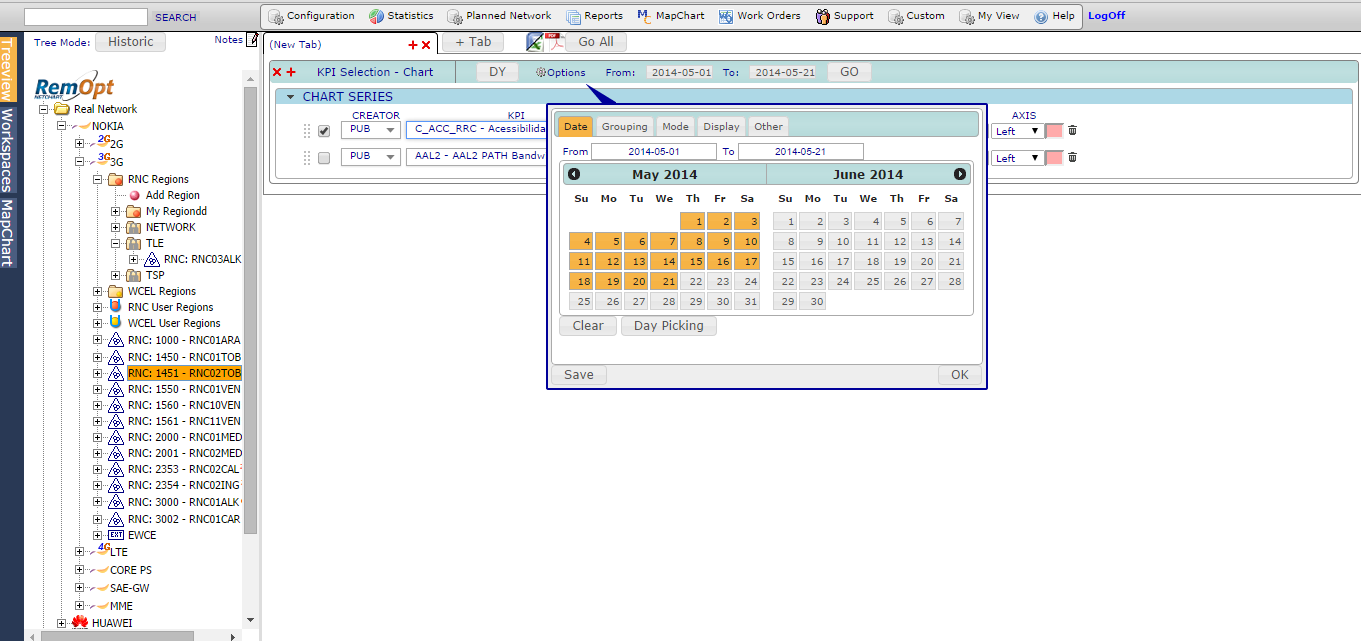Click the Notes edit icon
This screenshot has height=641, width=1361.
pos(252,40)
